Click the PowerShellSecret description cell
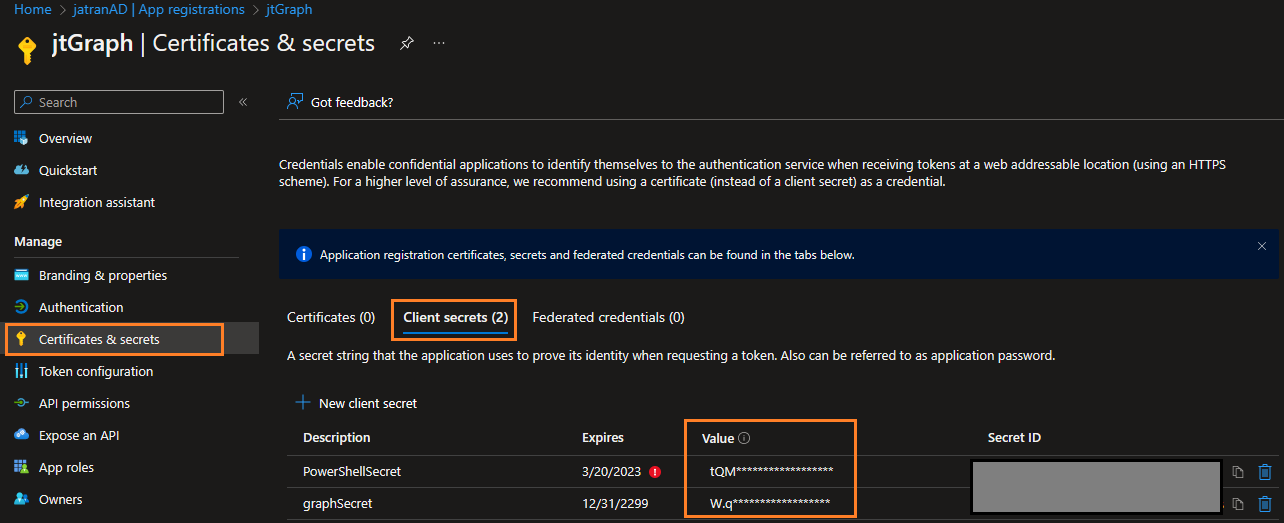Image resolution: width=1284 pixels, height=523 pixels. point(352,471)
